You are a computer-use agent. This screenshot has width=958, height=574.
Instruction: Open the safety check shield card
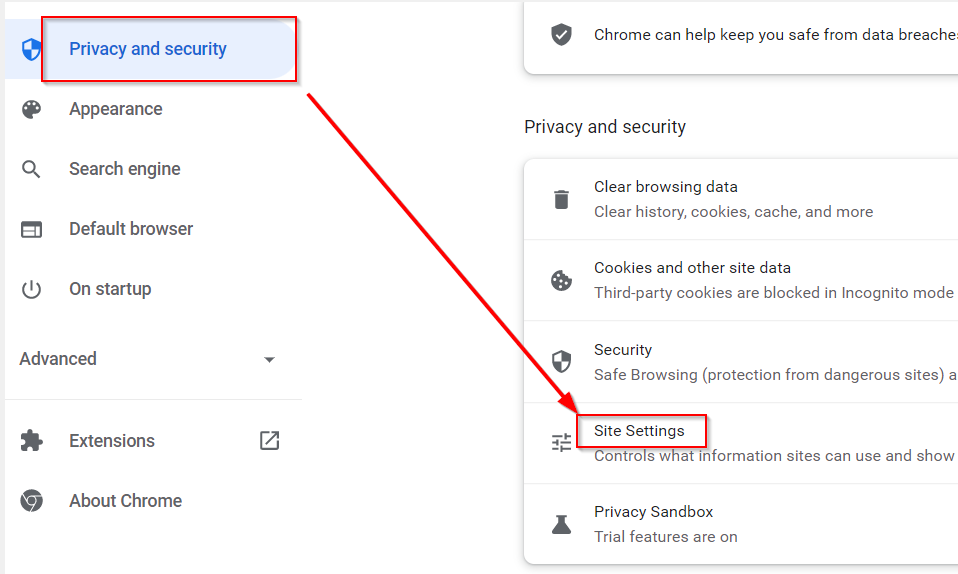740,35
